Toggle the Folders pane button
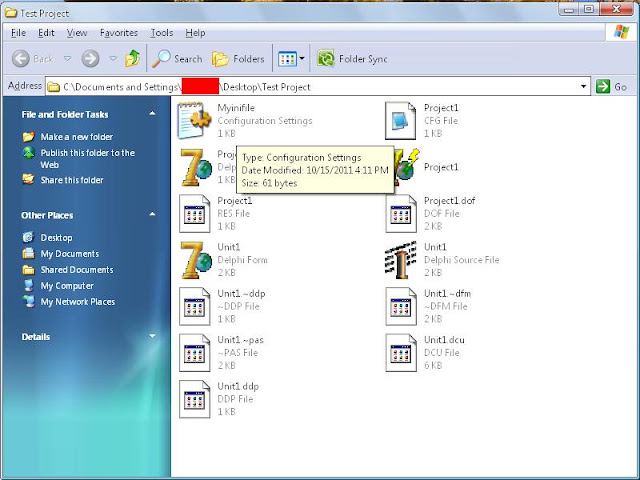The image size is (640, 480). [238, 59]
